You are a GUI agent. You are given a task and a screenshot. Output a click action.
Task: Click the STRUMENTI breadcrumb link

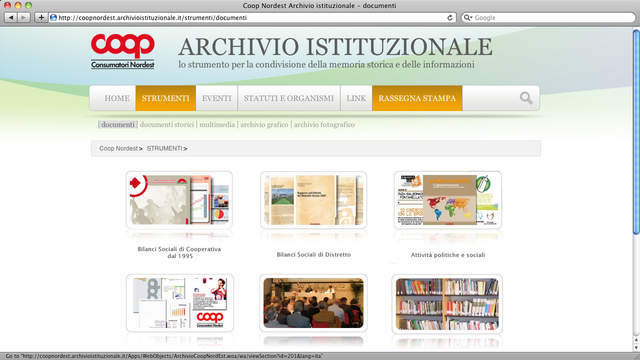164,149
